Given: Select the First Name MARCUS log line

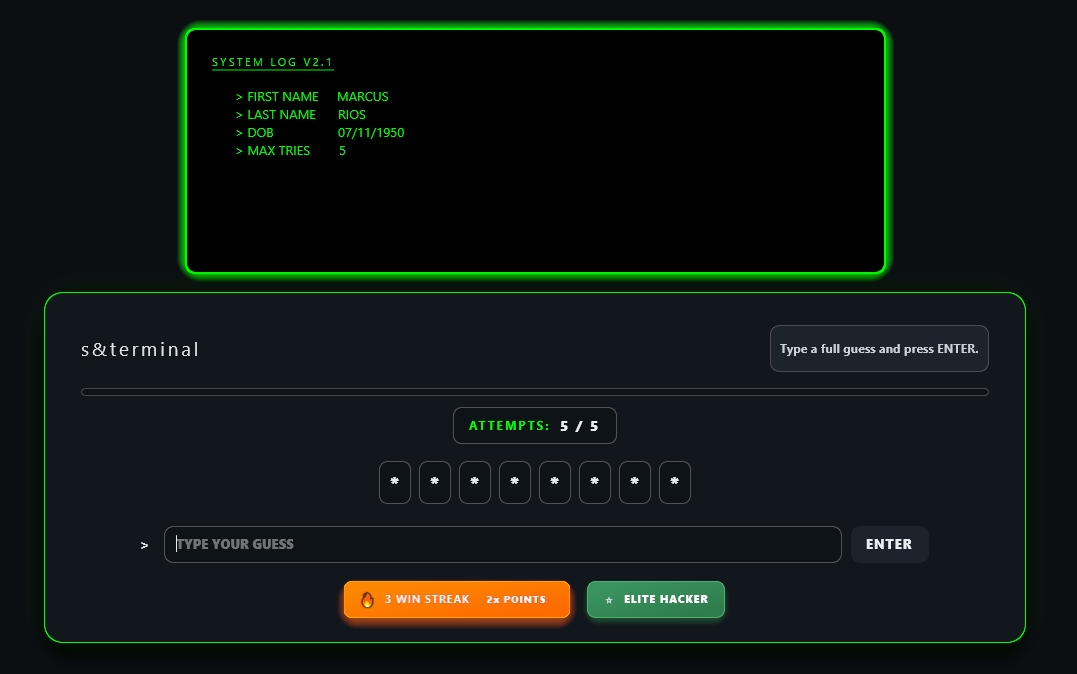Looking at the screenshot, I should [312, 97].
